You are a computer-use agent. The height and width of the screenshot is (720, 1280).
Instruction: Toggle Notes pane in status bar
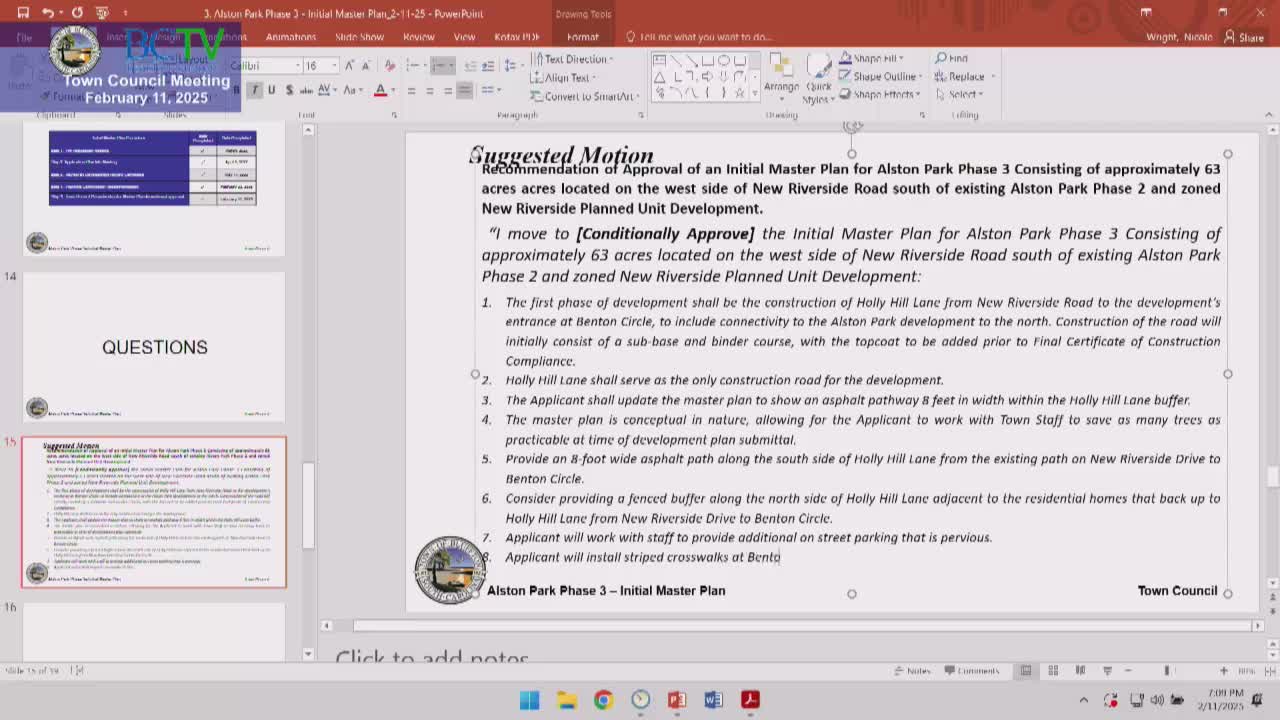pos(912,671)
